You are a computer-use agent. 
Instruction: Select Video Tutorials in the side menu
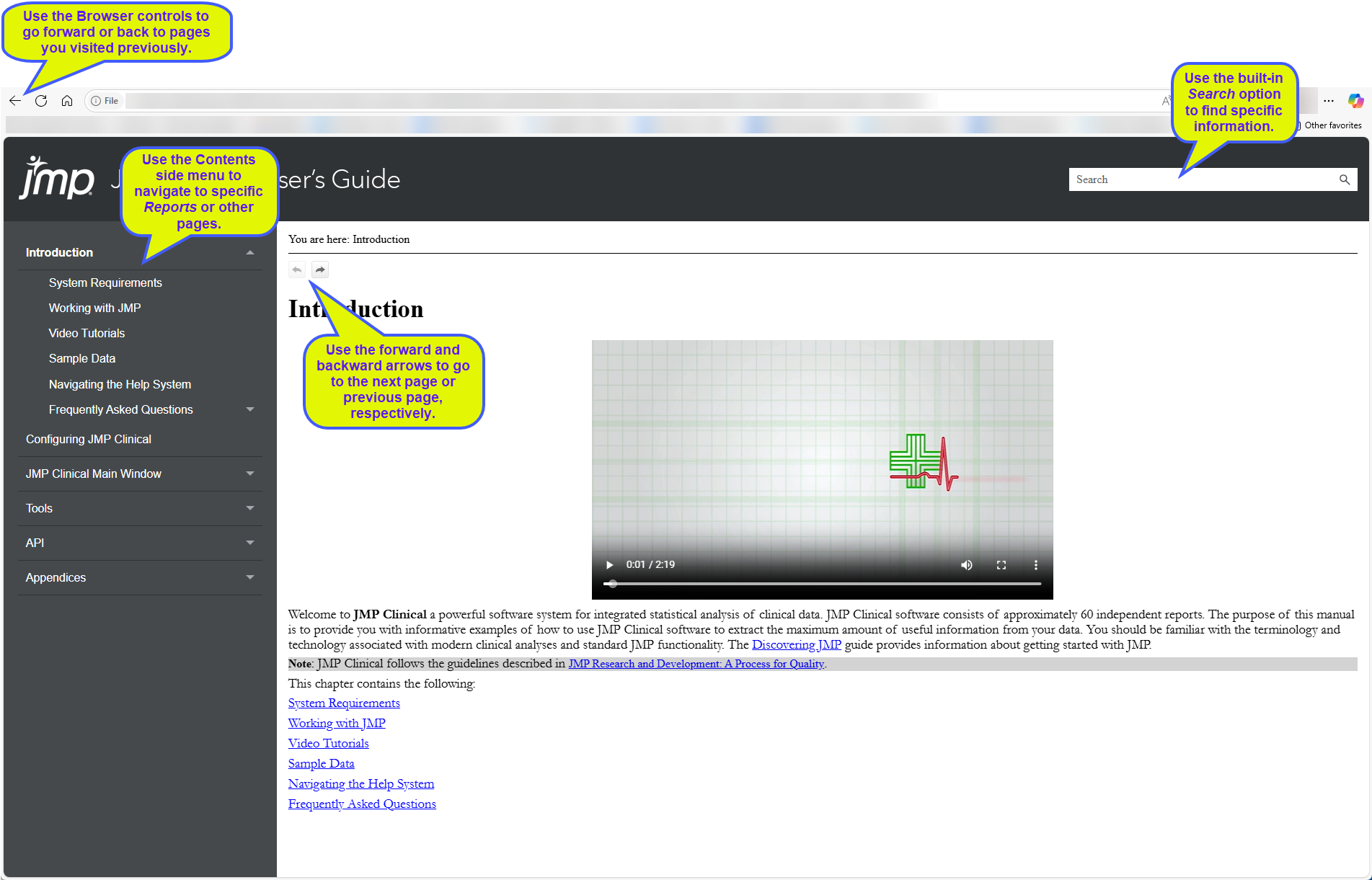pyautogui.click(x=87, y=333)
